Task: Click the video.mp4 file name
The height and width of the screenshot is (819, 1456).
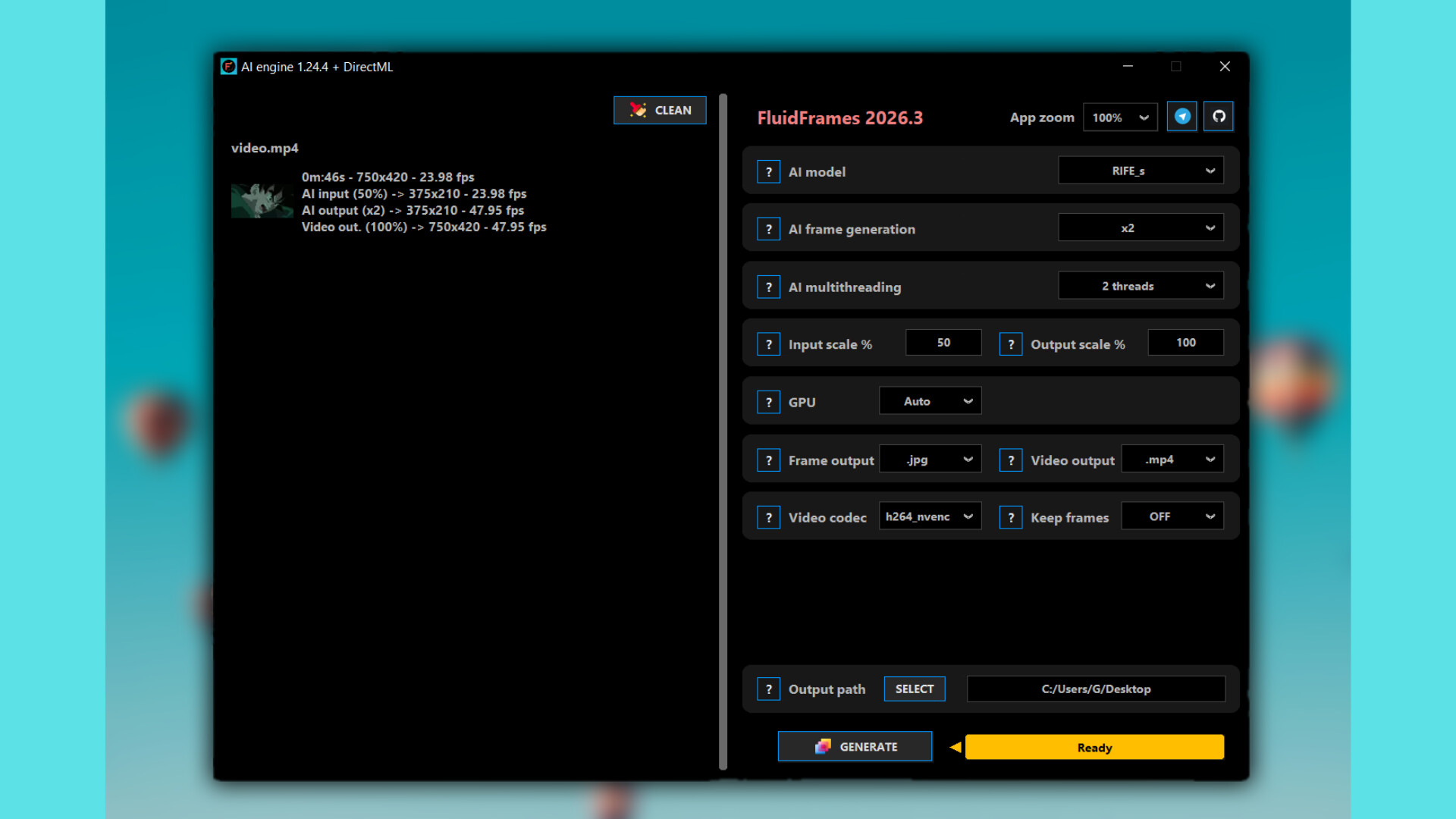Action: pos(265,148)
